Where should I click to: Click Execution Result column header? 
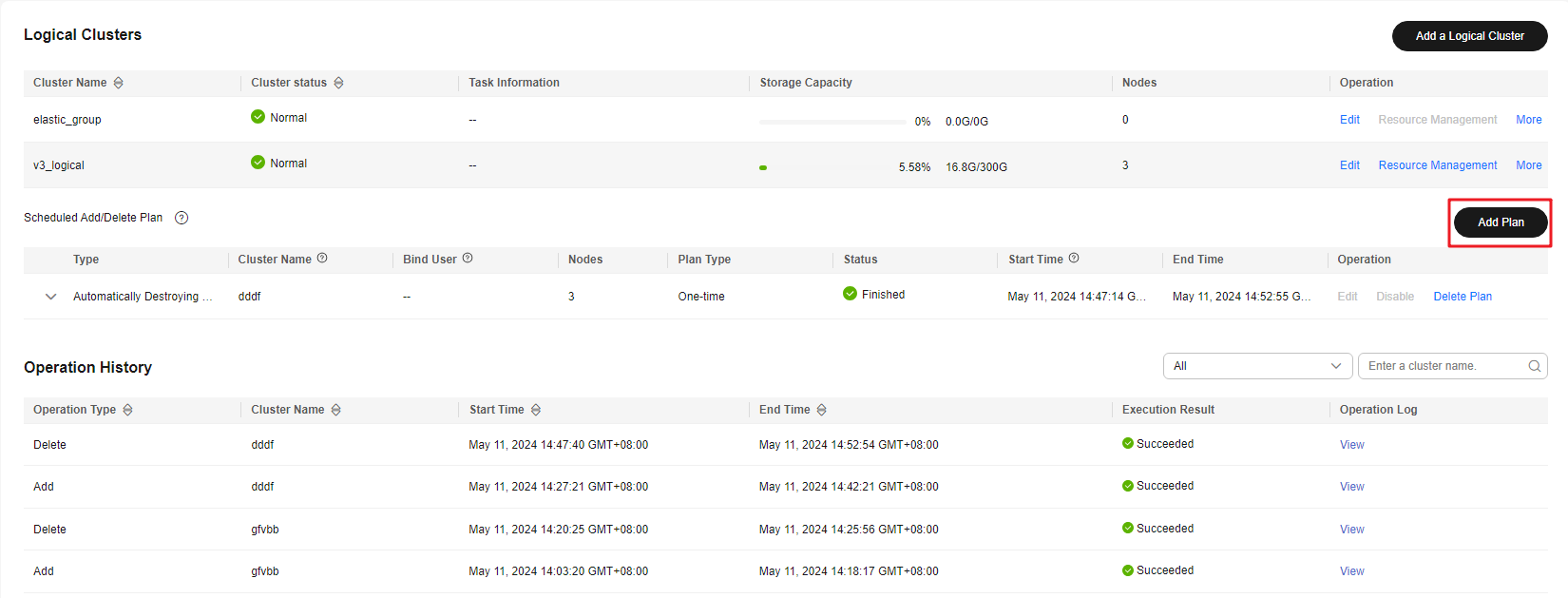point(1168,410)
